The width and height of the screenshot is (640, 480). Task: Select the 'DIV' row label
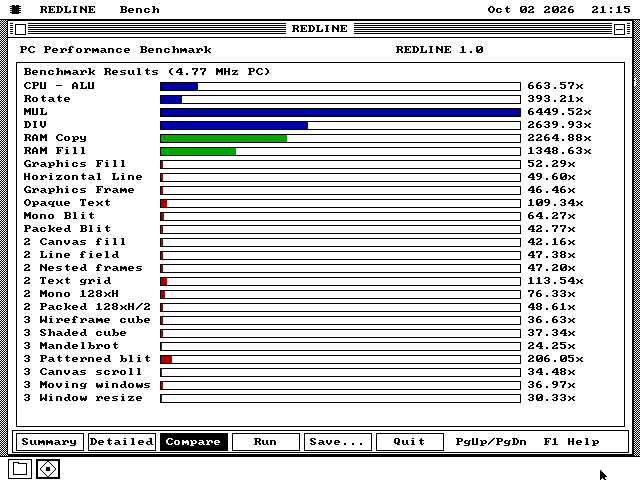pyautogui.click(x=35, y=125)
